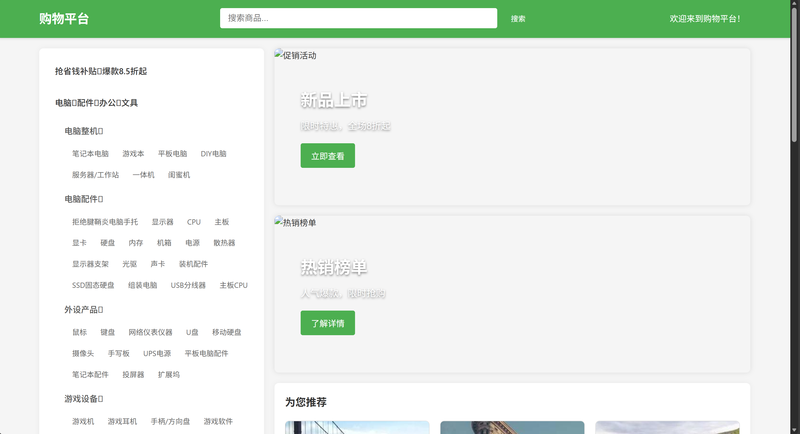Screen dimensions: 800x434
Task: Click the 了解详情 button on 热销榜单 banner
Action: pyautogui.click(x=328, y=323)
